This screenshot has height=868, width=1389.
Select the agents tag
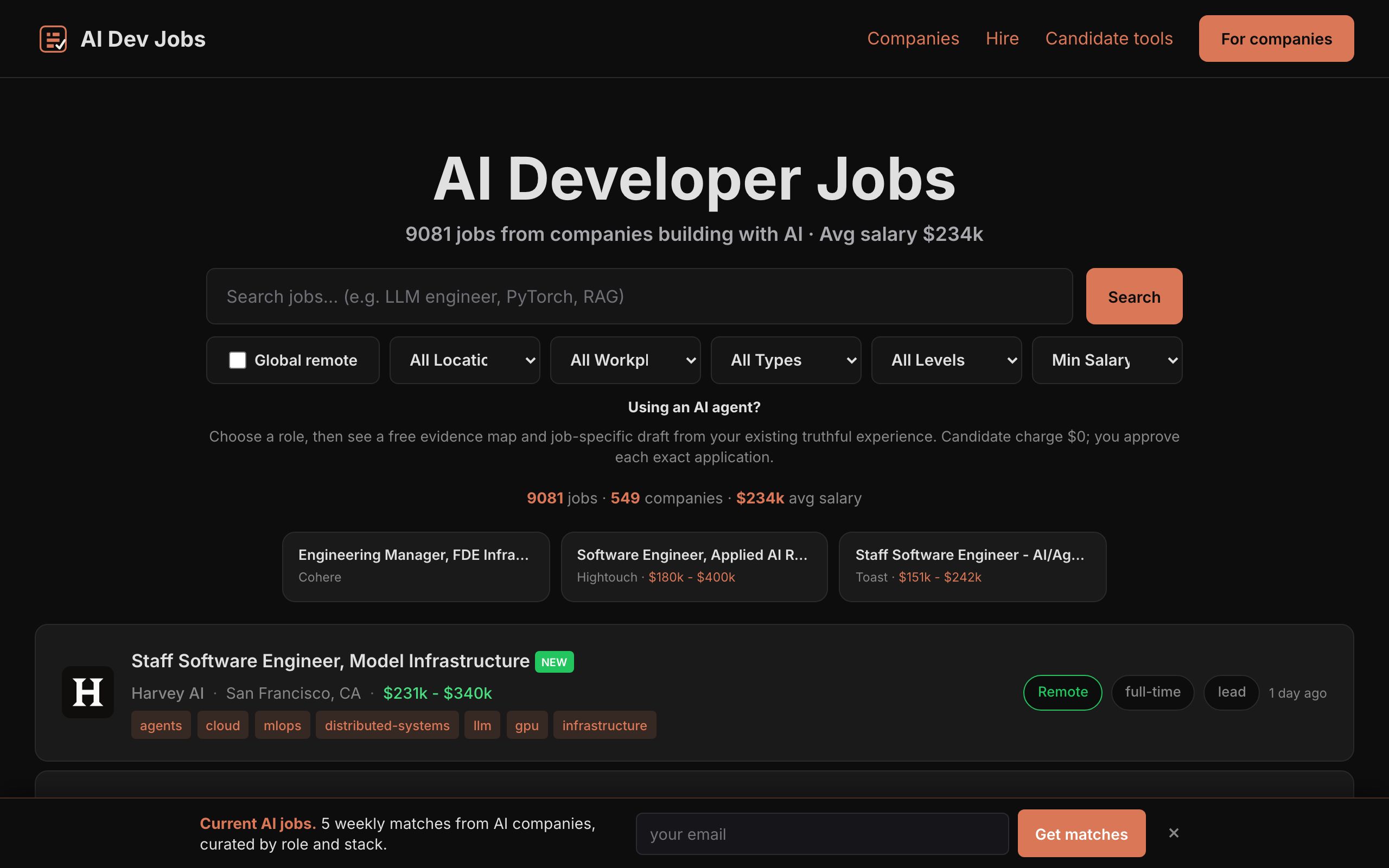tap(161, 725)
